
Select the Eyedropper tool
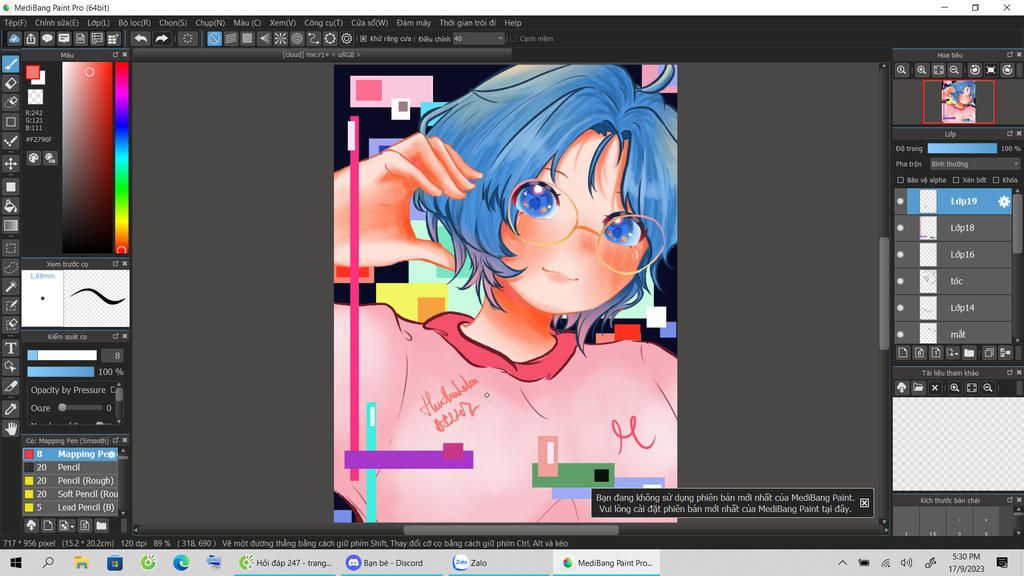pos(10,409)
